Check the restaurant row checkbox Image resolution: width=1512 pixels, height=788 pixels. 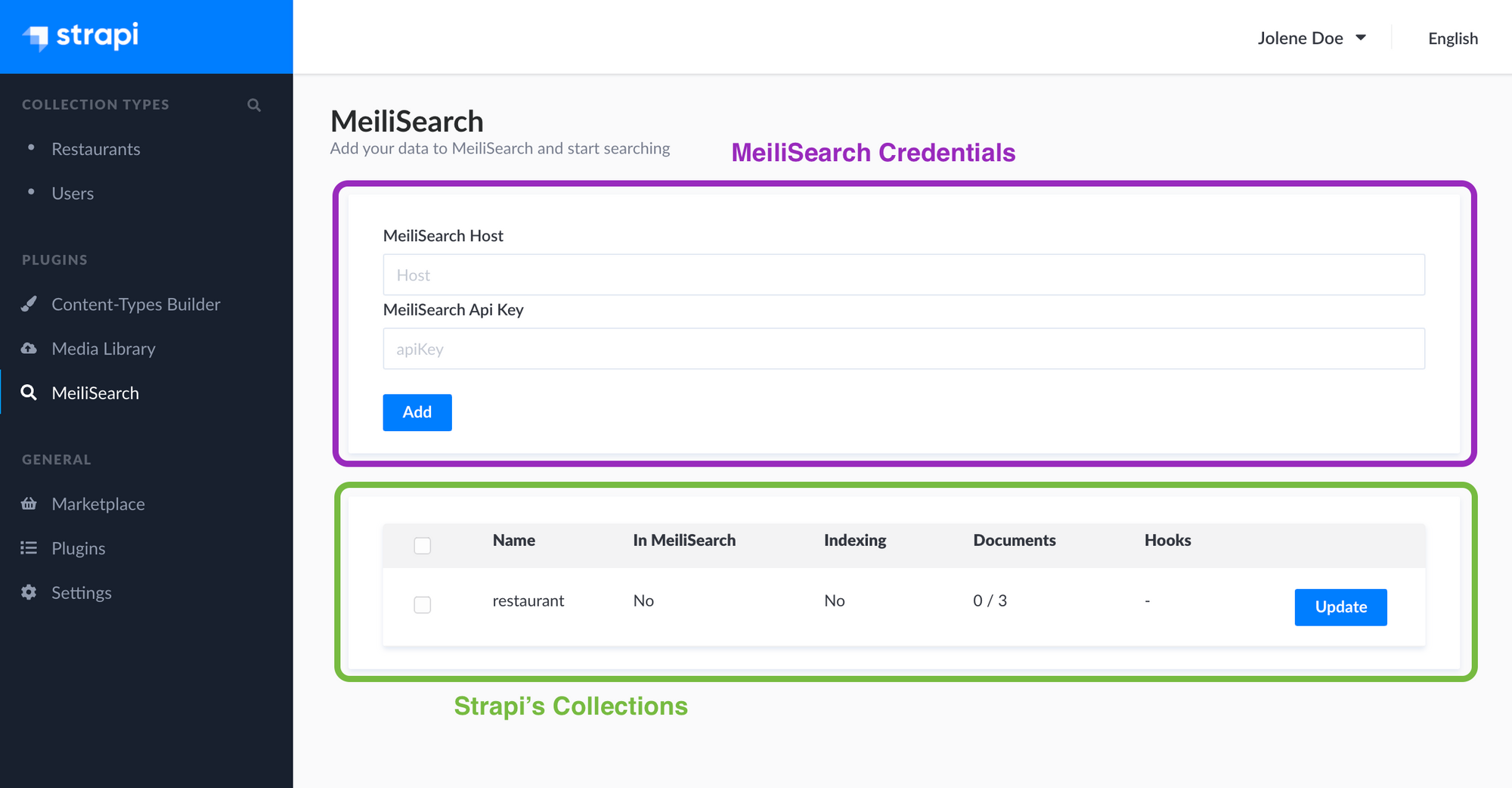pos(423,605)
